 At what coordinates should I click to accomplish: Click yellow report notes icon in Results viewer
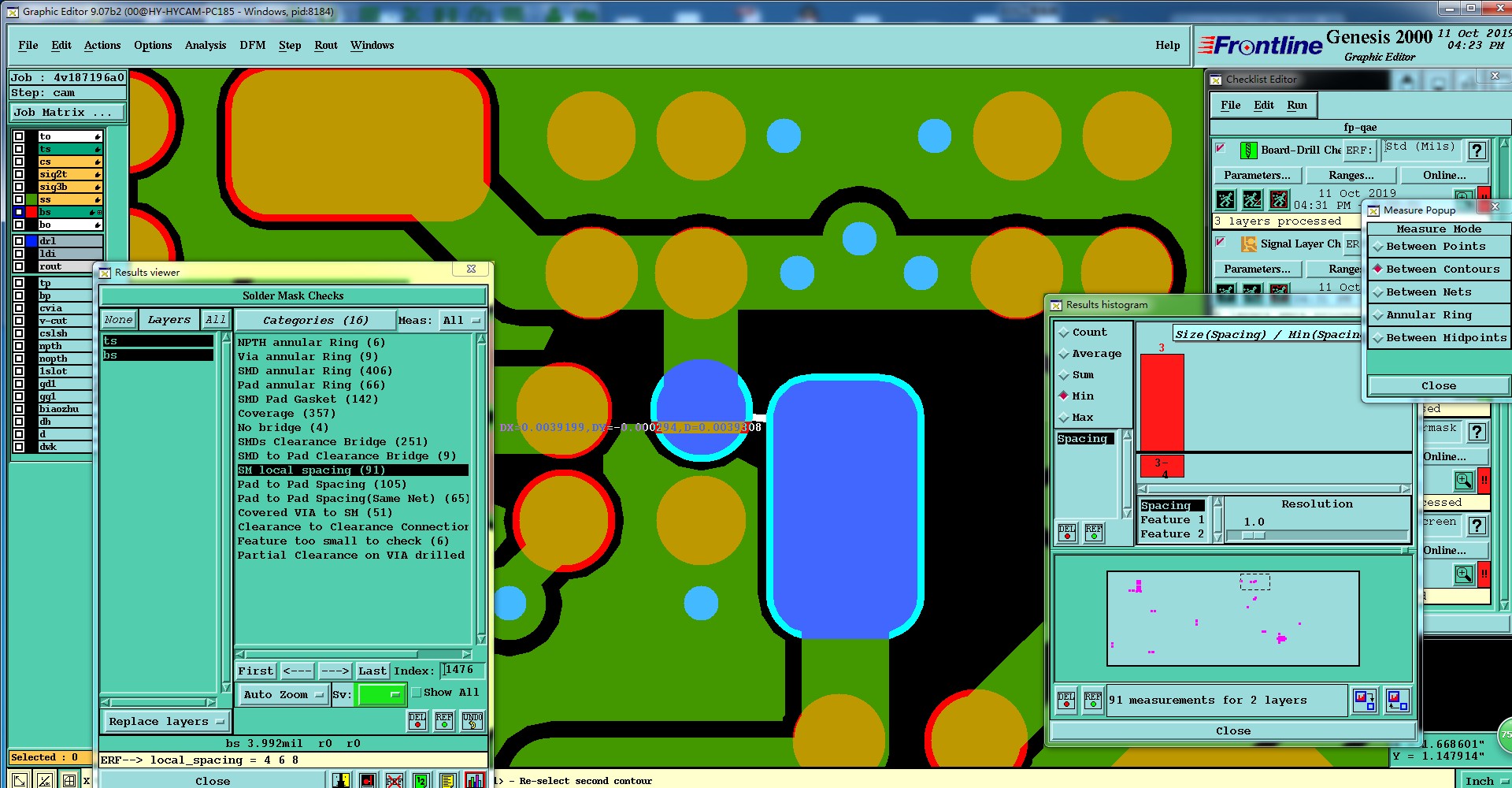(448, 780)
